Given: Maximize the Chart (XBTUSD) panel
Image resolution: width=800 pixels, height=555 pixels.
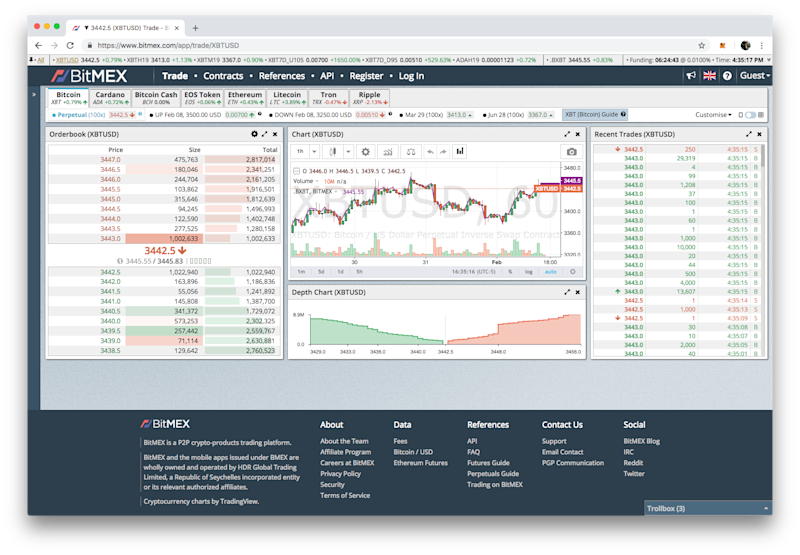Looking at the screenshot, I should 567,134.
